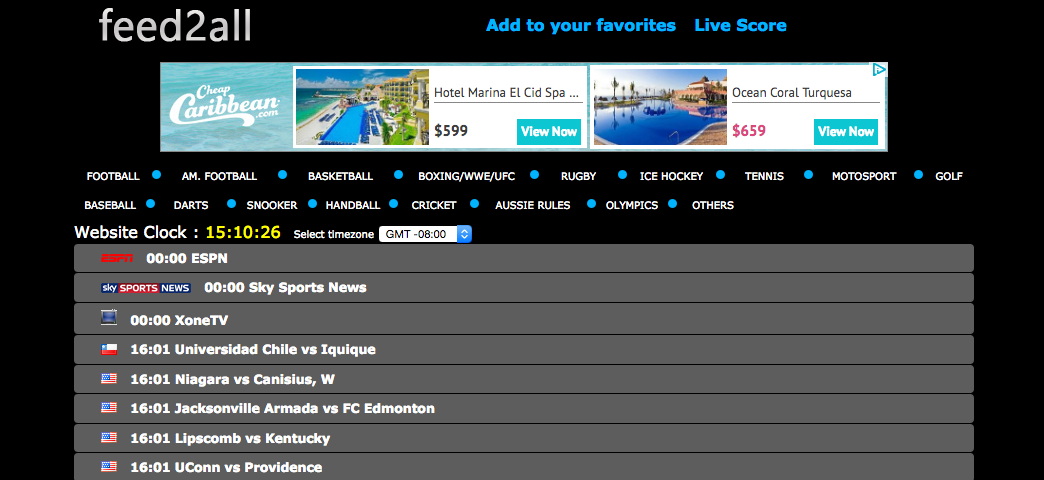The width and height of the screenshot is (1044, 480).
Task: Click the US flag beside Jacksonville Armada
Action: coord(109,408)
